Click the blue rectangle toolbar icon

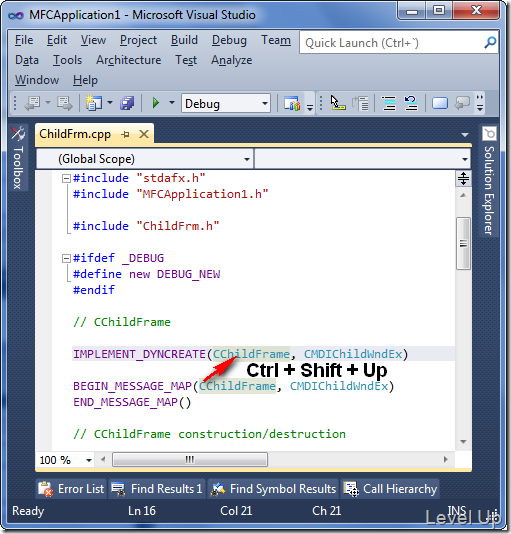pos(440,103)
